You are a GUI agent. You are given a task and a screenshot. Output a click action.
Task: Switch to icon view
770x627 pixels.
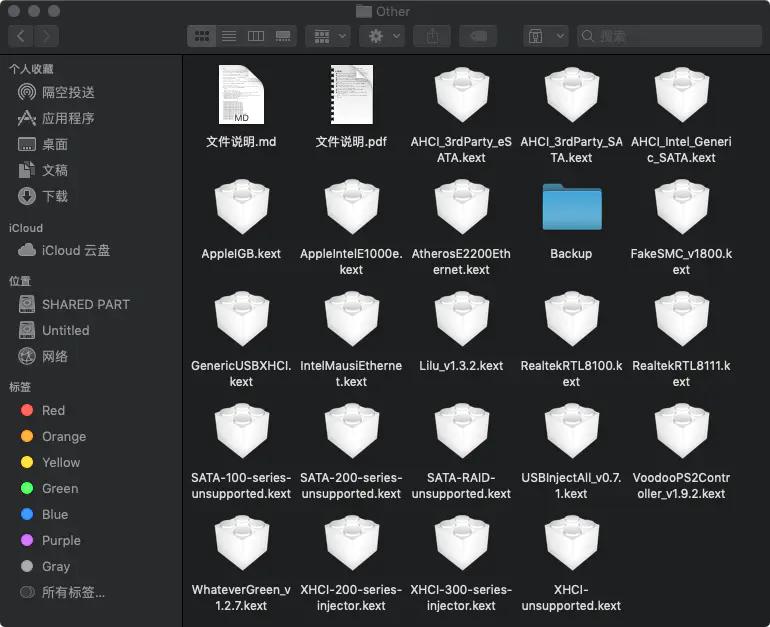pos(202,36)
